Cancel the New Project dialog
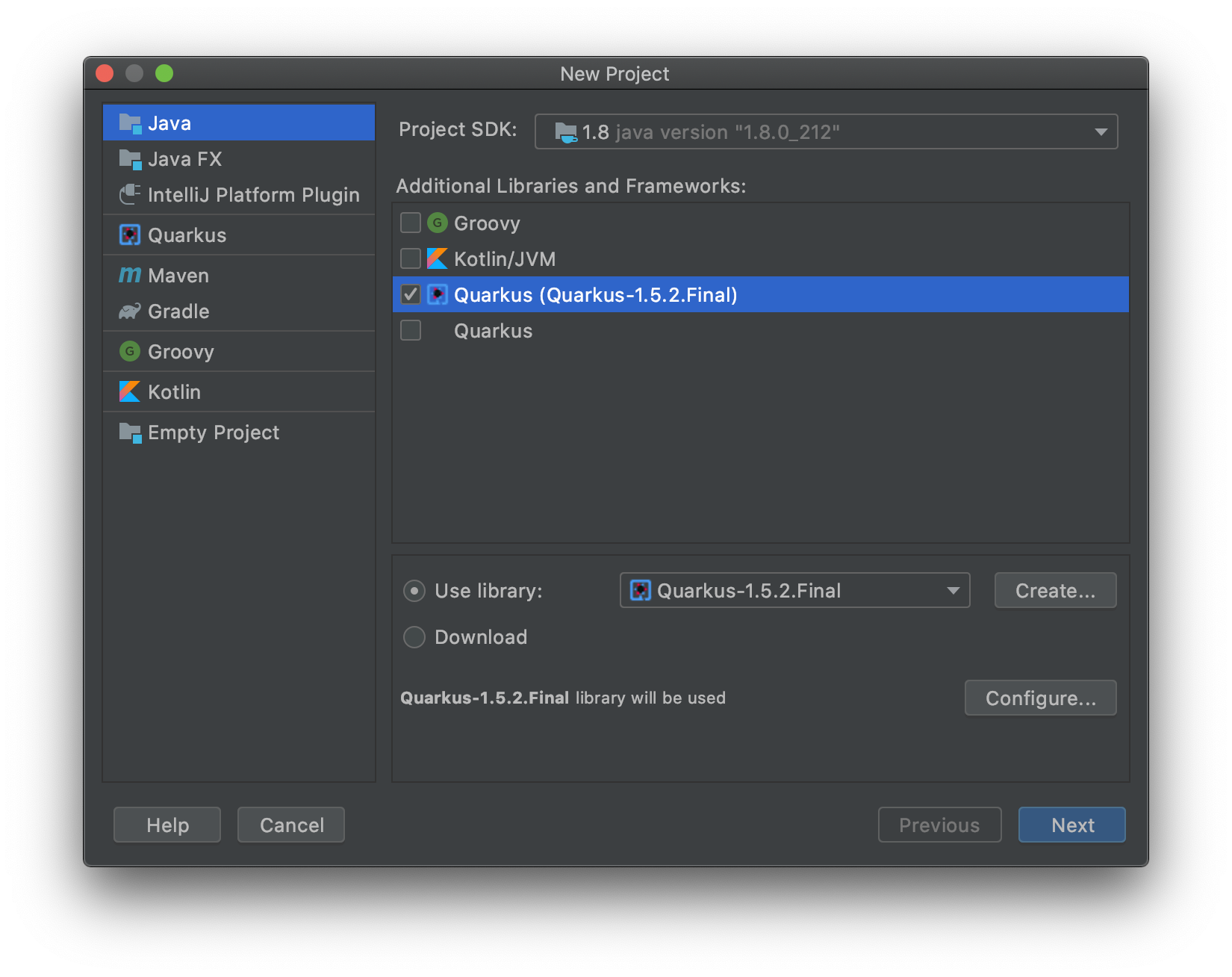Viewport: 1232px width, 977px height. point(291,825)
